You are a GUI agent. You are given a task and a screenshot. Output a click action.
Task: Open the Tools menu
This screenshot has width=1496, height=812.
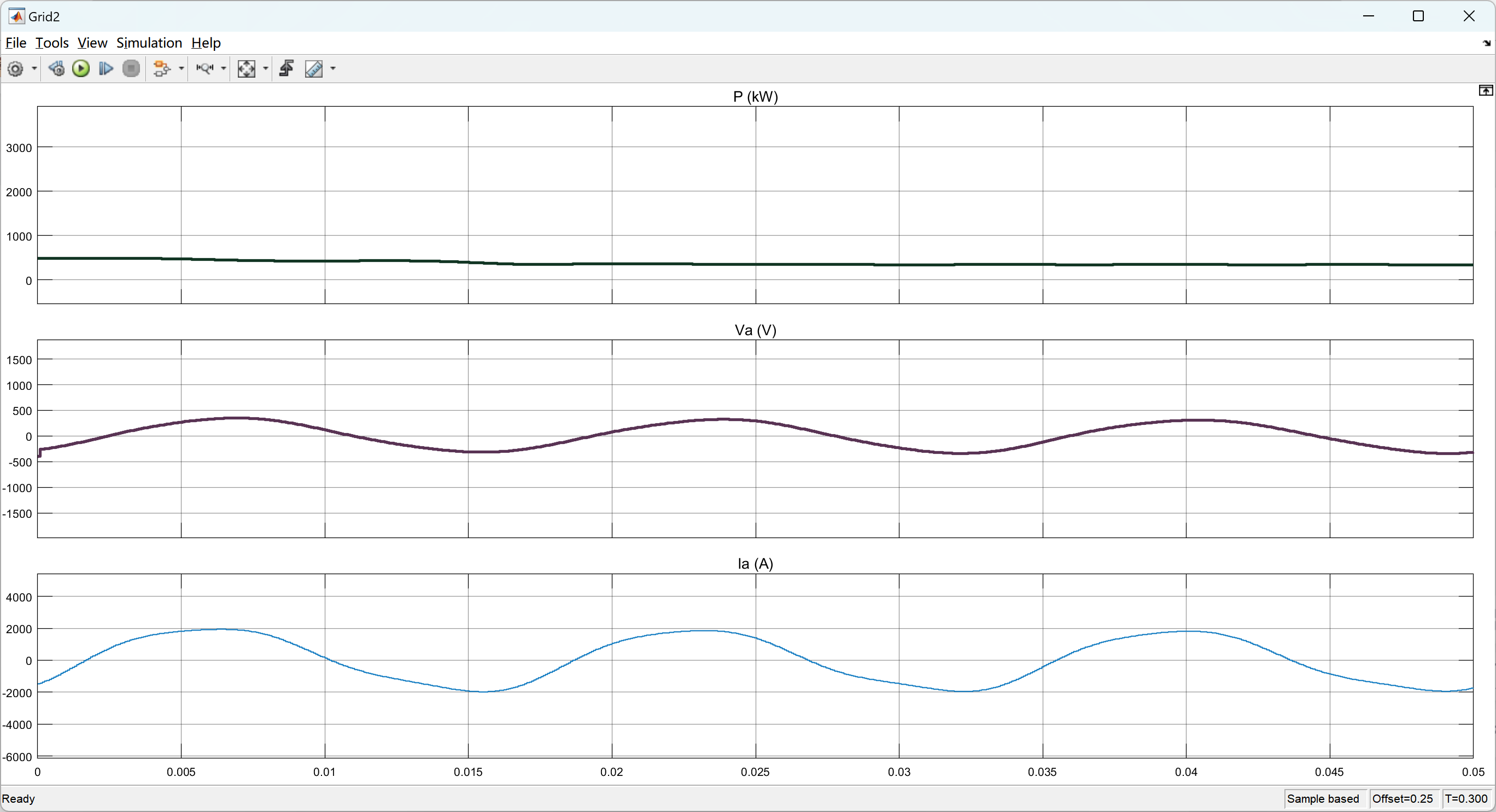52,43
